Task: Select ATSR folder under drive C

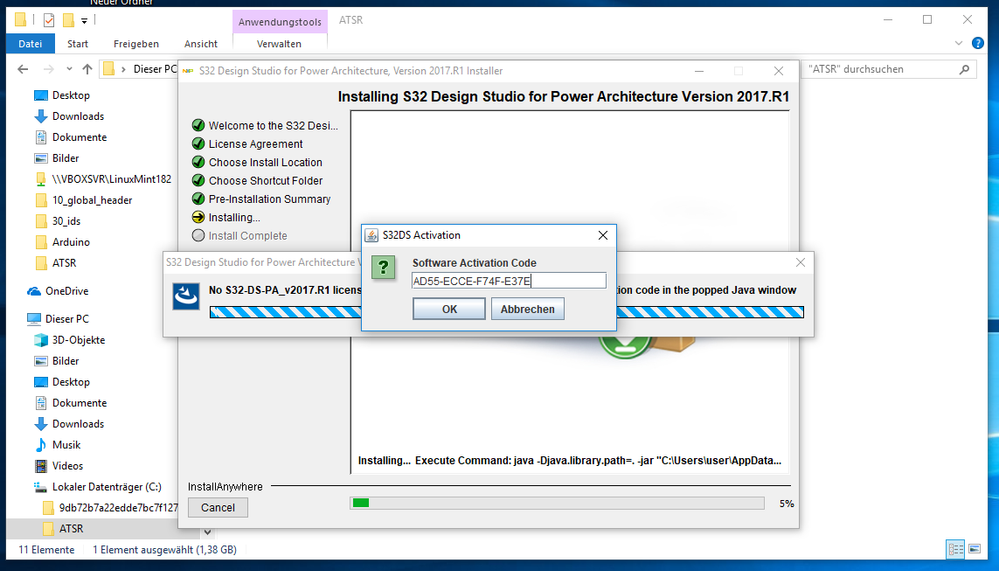Action: click(x=71, y=528)
